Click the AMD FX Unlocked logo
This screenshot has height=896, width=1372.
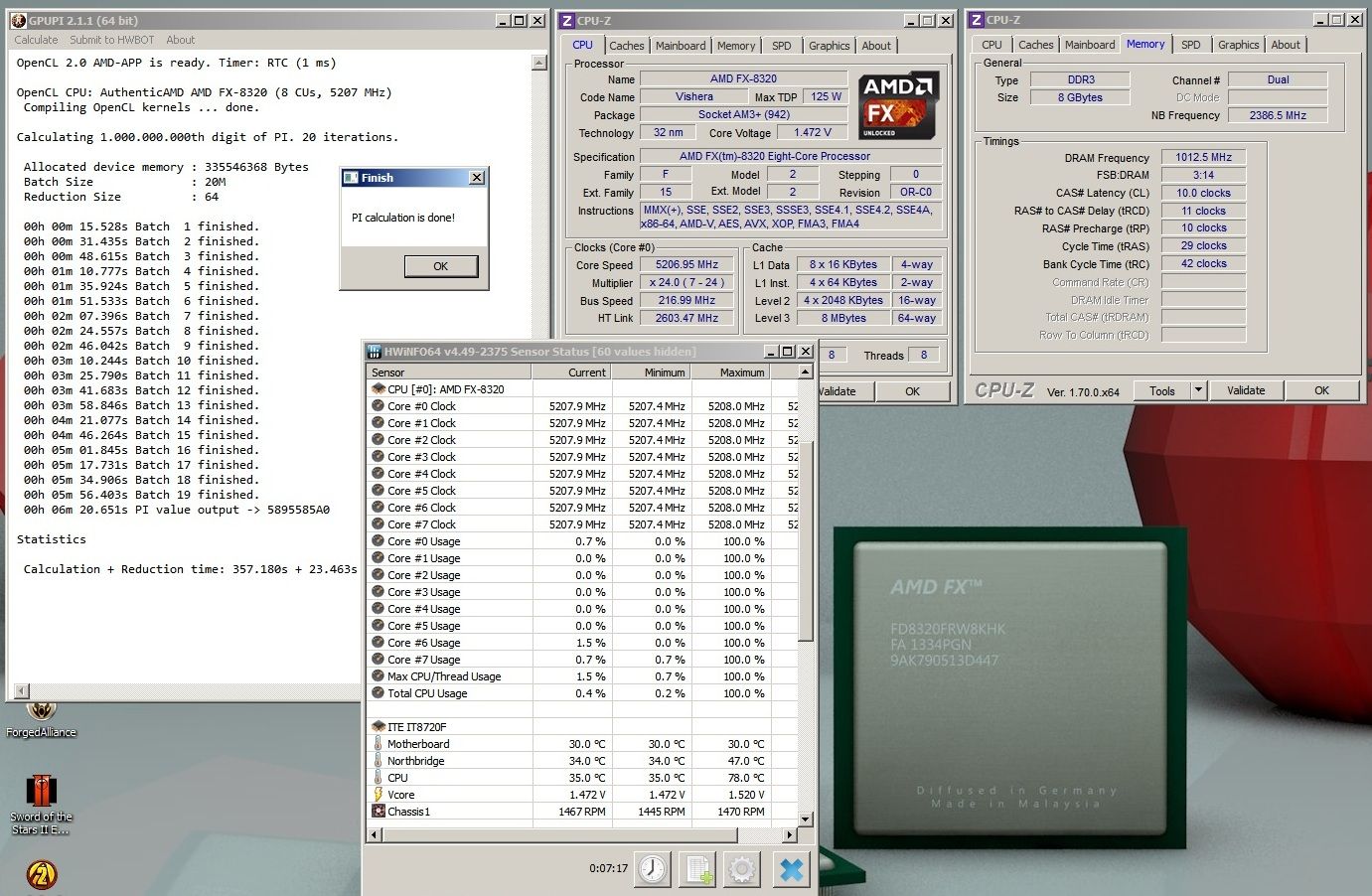pos(897,105)
